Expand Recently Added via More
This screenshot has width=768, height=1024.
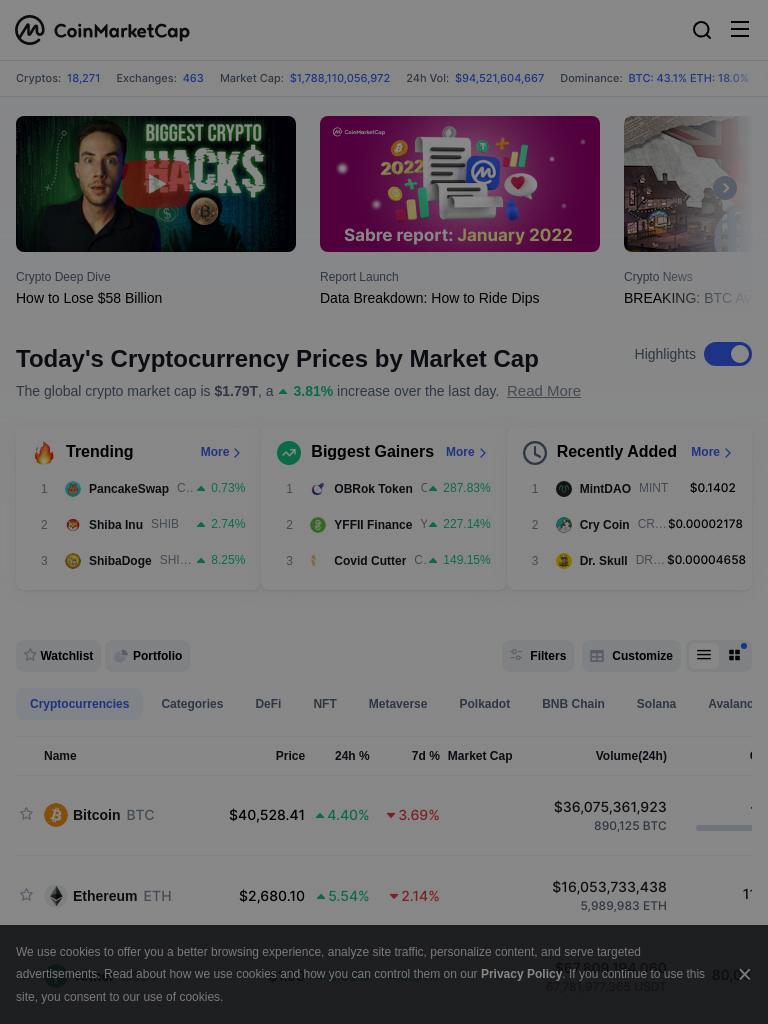tap(711, 452)
